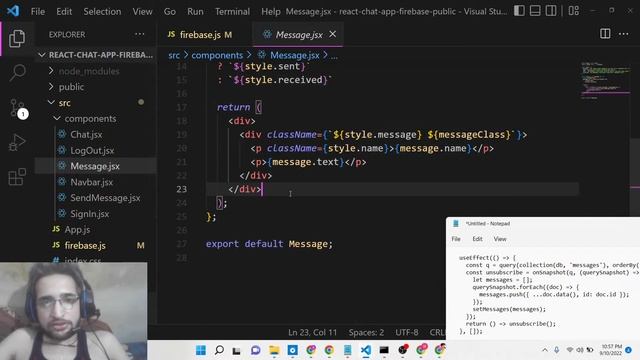This screenshot has width=640, height=360.
Task: Click the breadcrumb ellipsis symbol segment
Action: pyautogui.click(x=334, y=56)
